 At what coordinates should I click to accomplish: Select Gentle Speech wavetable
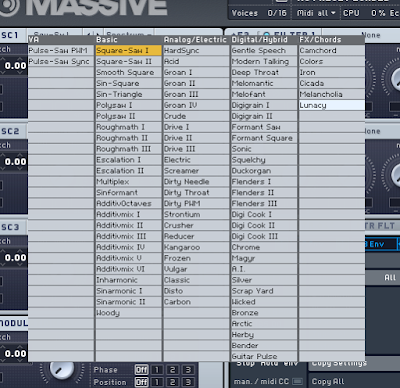click(x=264, y=50)
